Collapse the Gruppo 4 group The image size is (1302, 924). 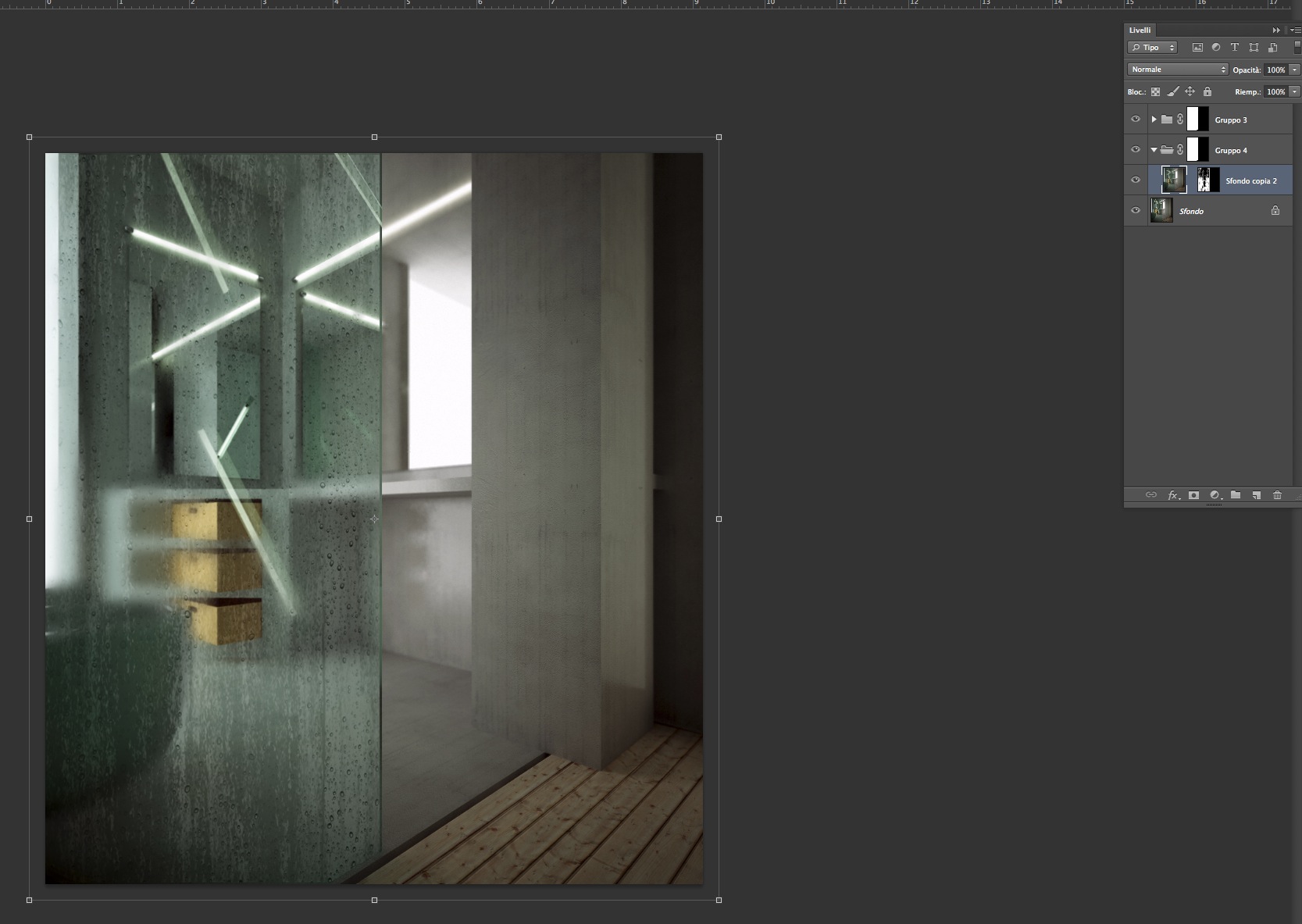click(x=1154, y=150)
